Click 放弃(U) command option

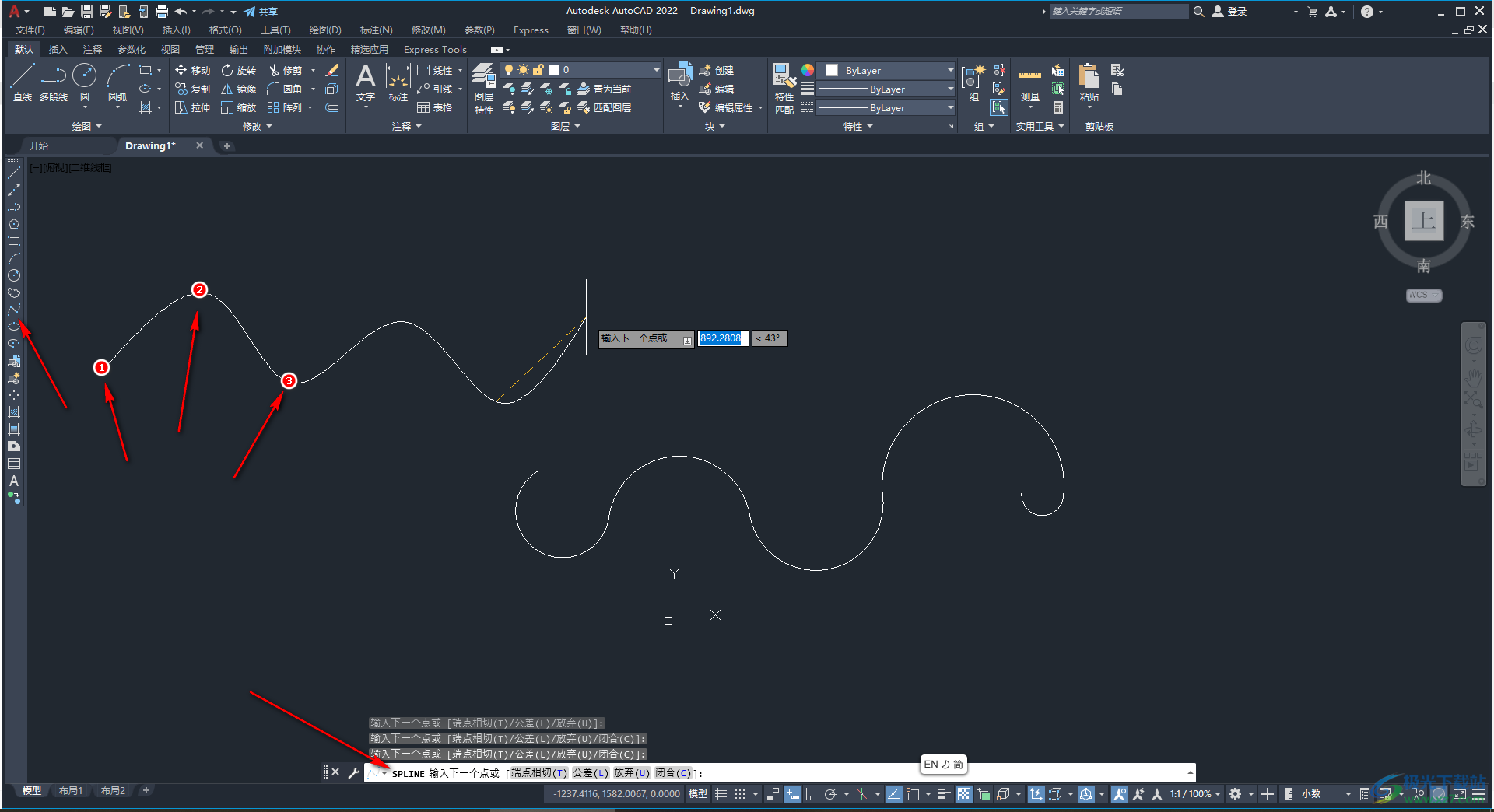pyautogui.click(x=631, y=773)
